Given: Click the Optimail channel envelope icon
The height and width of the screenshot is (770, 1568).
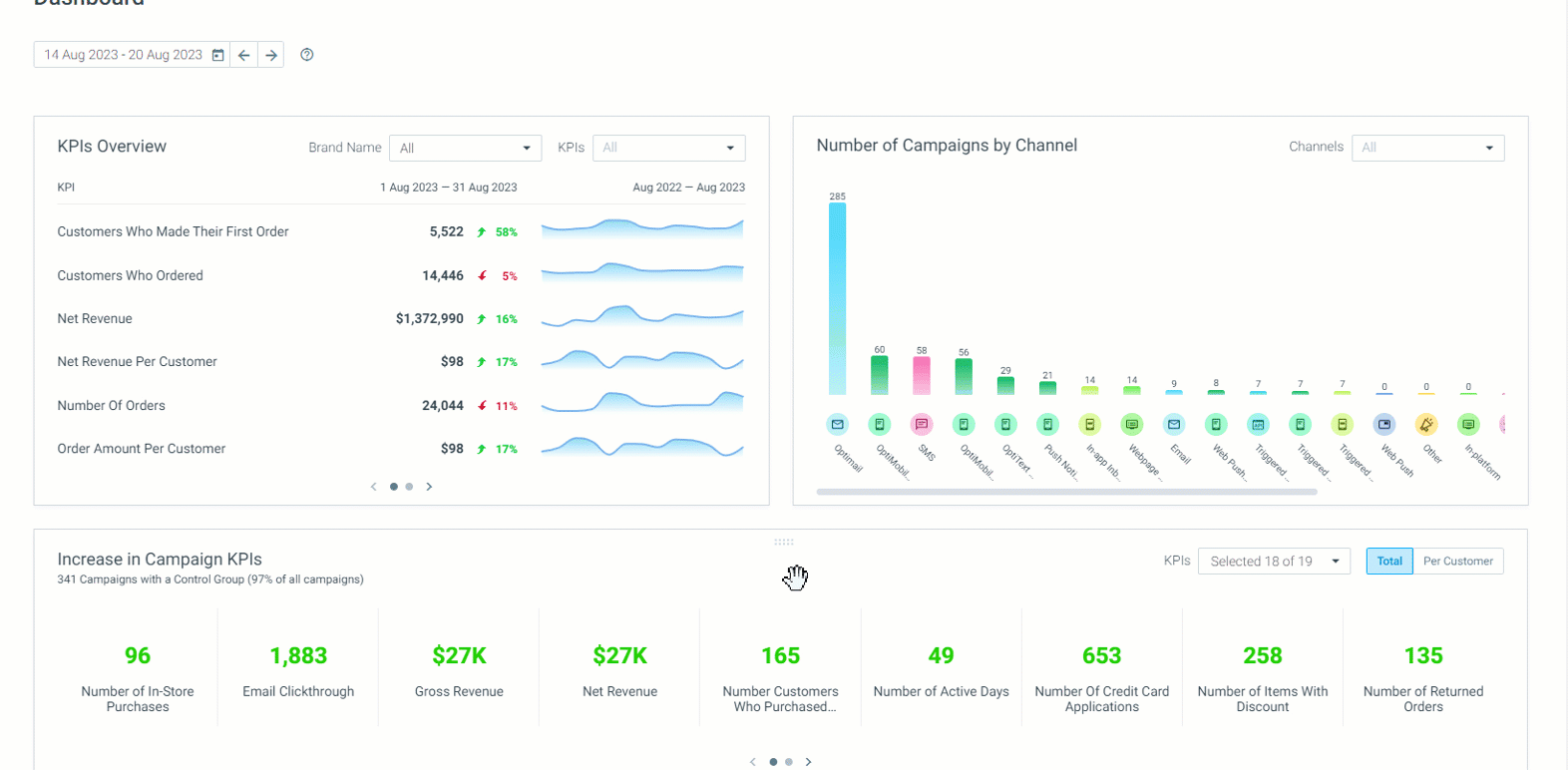Looking at the screenshot, I should [837, 424].
